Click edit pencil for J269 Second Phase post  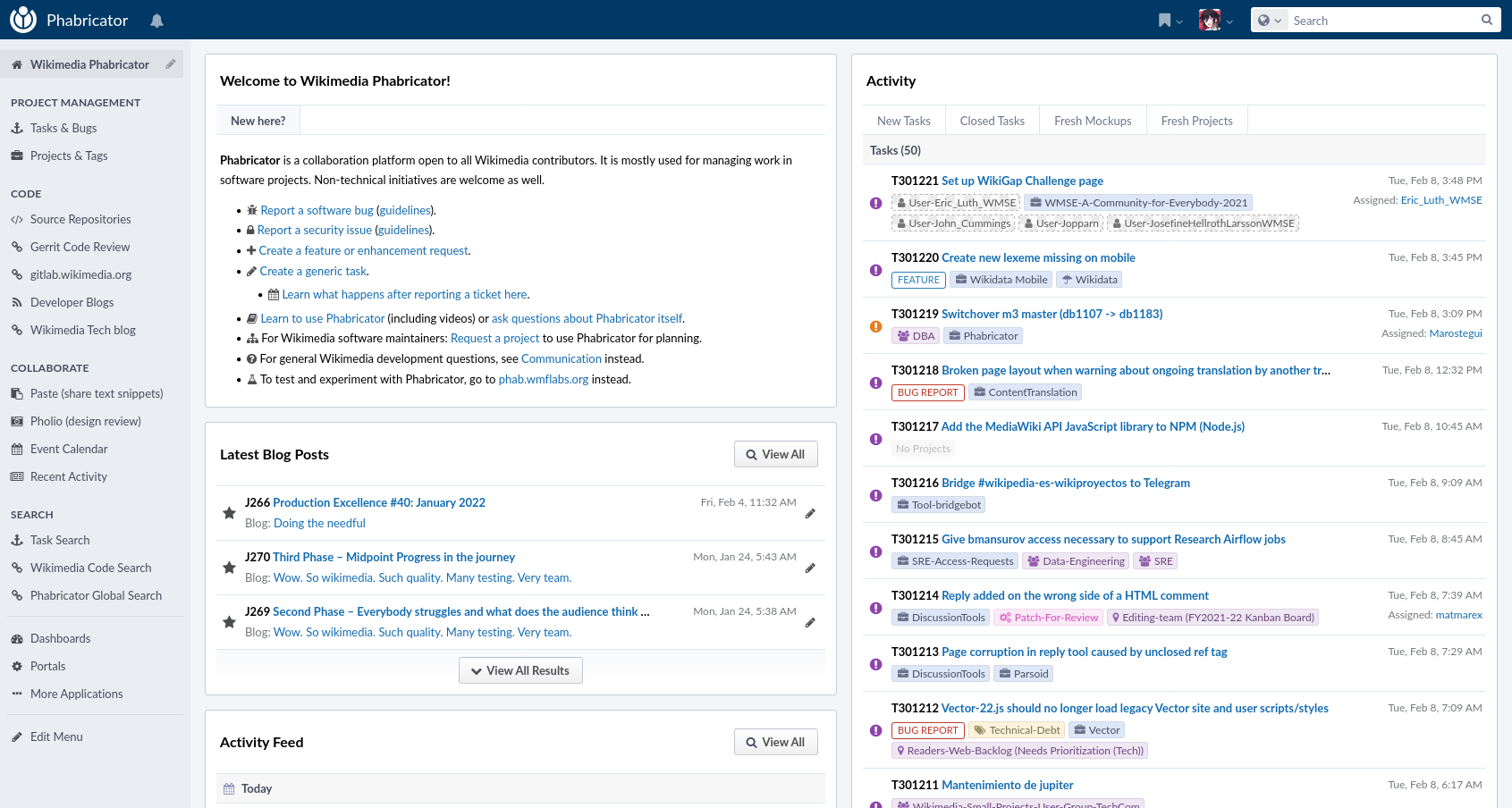tap(810, 623)
